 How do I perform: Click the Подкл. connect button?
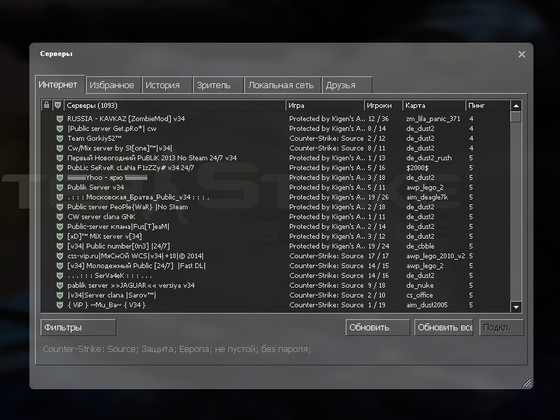pos(501,328)
